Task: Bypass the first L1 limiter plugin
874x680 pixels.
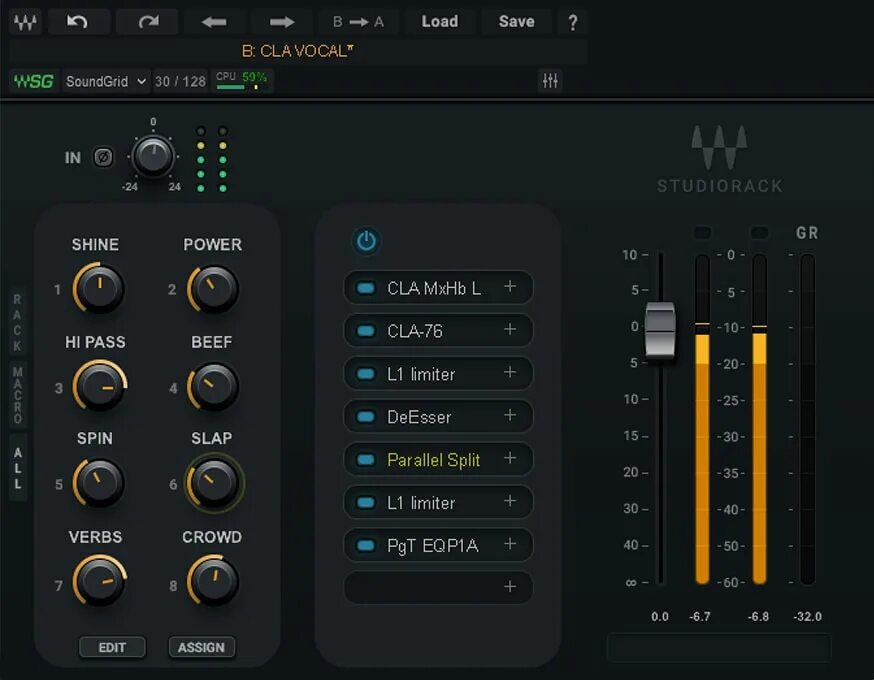Action: click(366, 374)
